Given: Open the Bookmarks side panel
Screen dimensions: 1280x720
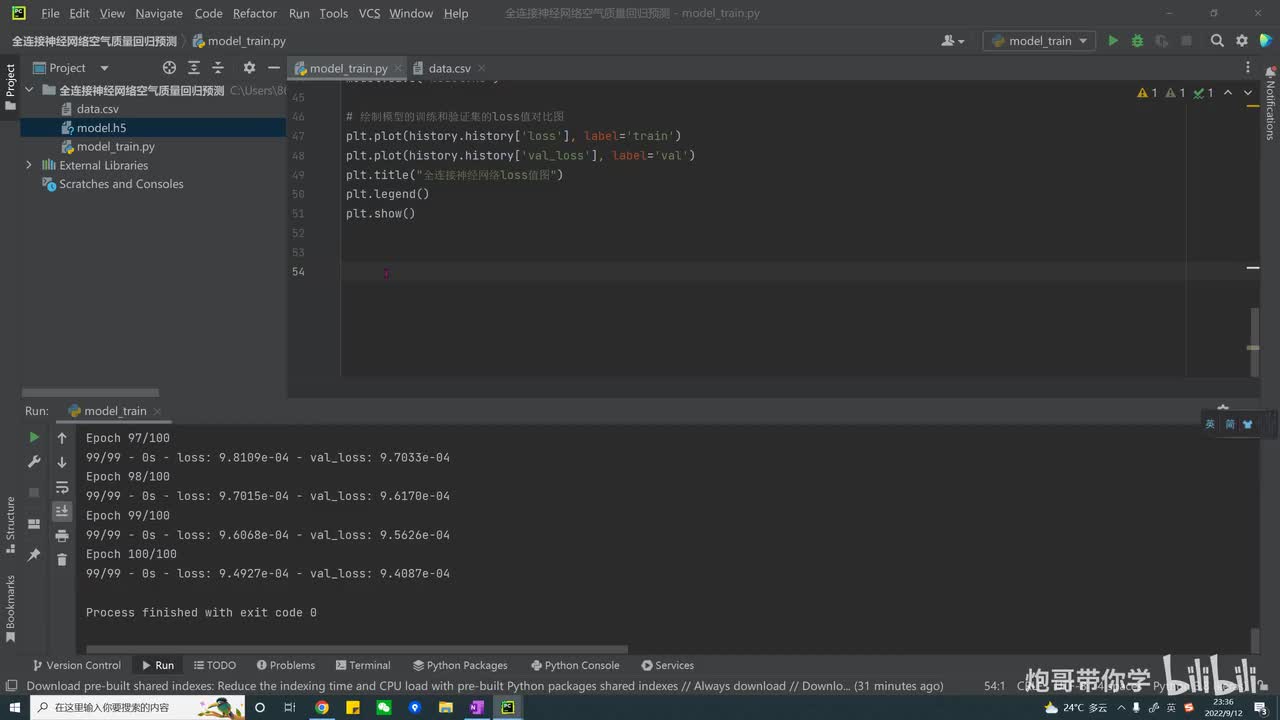Looking at the screenshot, I should tap(10, 611).
